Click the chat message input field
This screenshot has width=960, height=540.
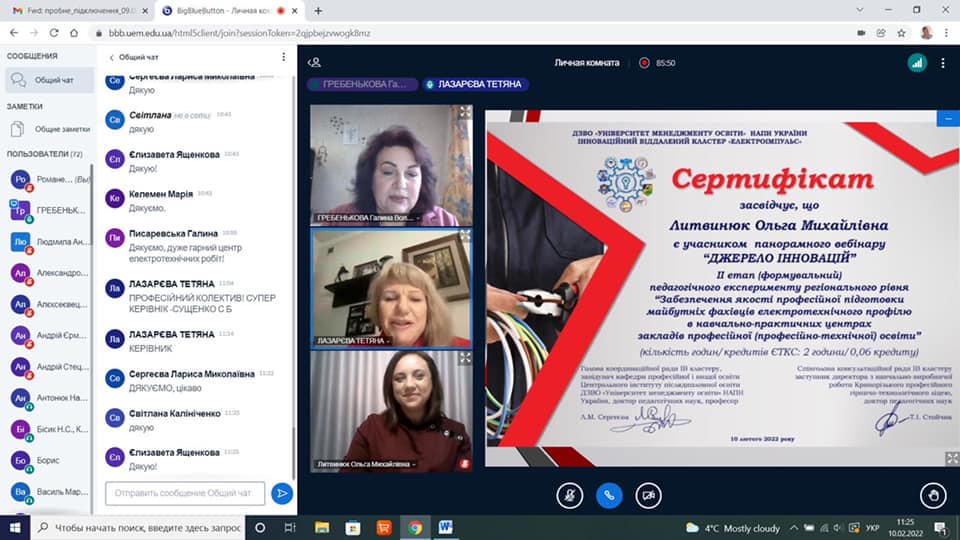coord(185,493)
